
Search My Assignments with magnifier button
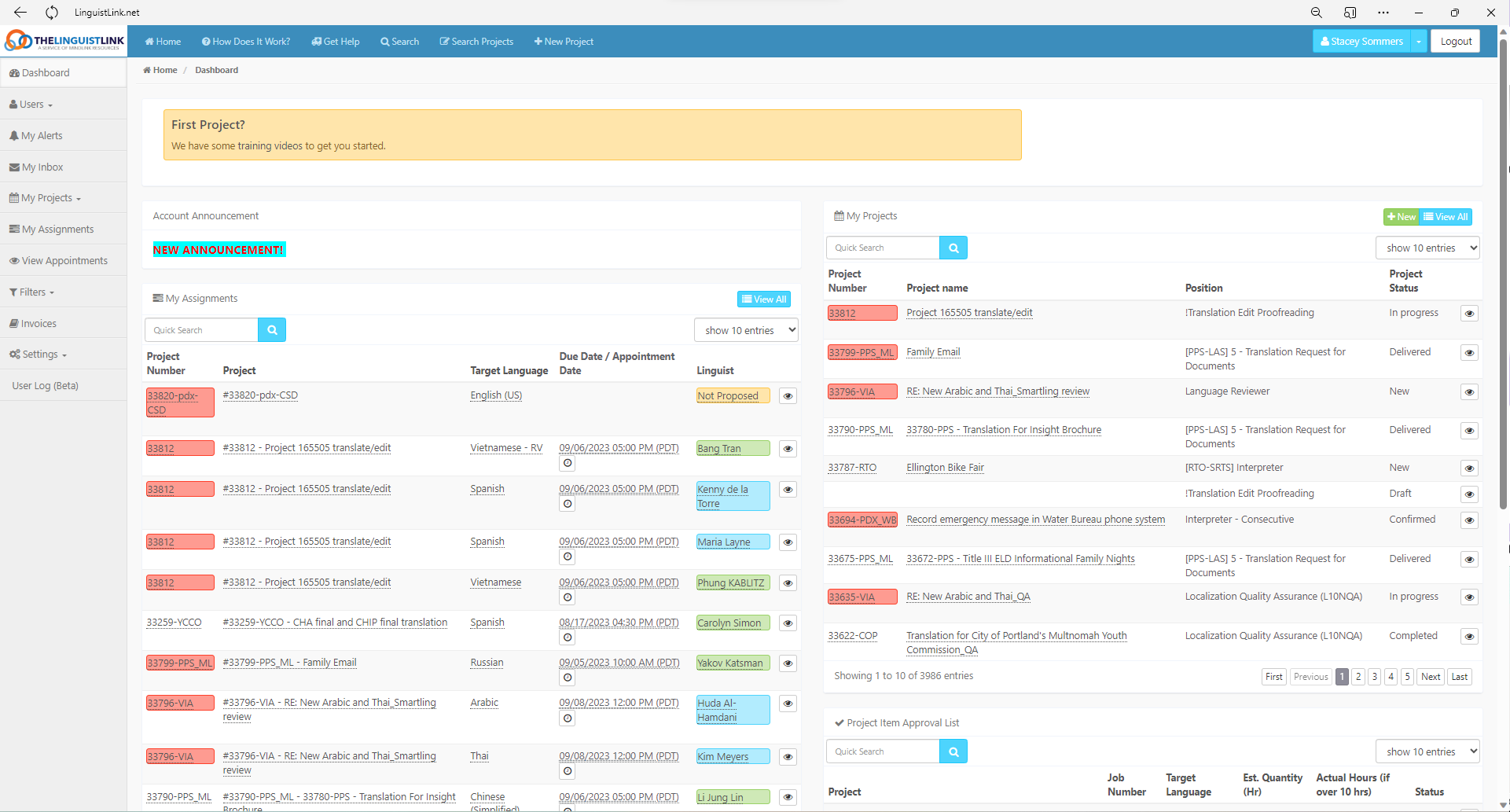tap(272, 330)
